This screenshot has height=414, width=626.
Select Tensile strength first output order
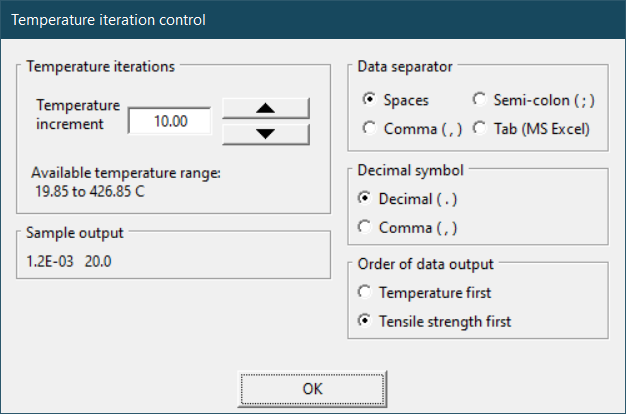[x=366, y=321]
